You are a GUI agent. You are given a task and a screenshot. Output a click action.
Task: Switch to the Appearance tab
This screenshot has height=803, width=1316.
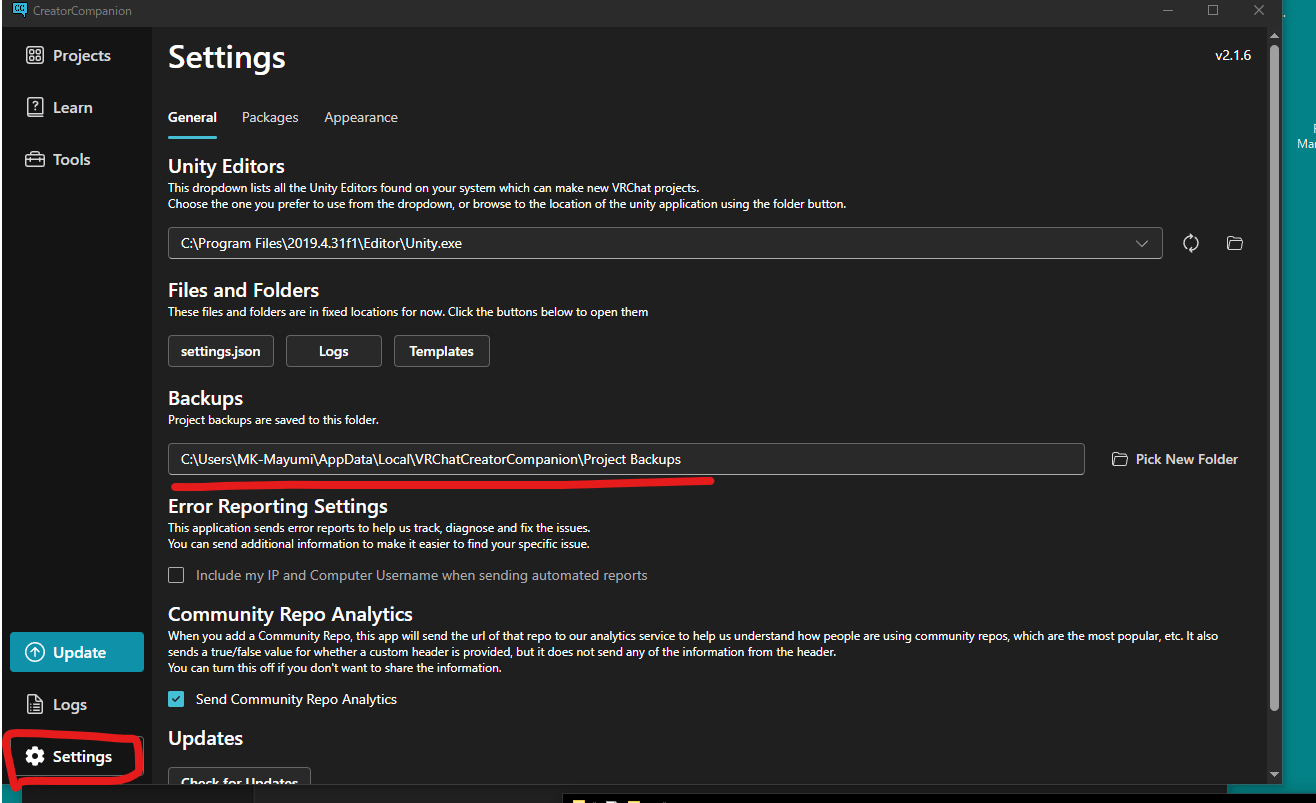(361, 118)
